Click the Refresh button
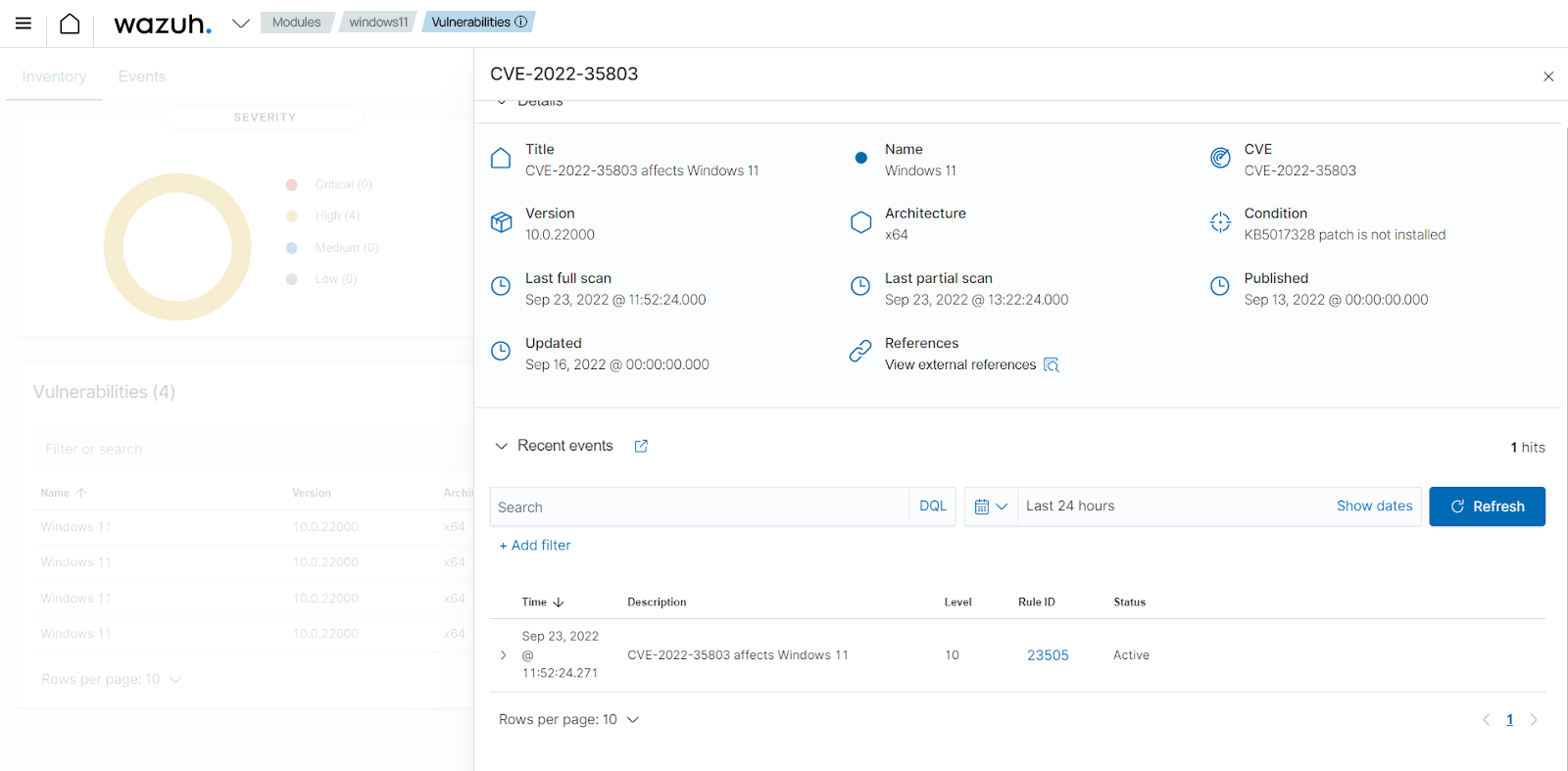Viewport: 1568px width, 771px height. click(x=1487, y=506)
